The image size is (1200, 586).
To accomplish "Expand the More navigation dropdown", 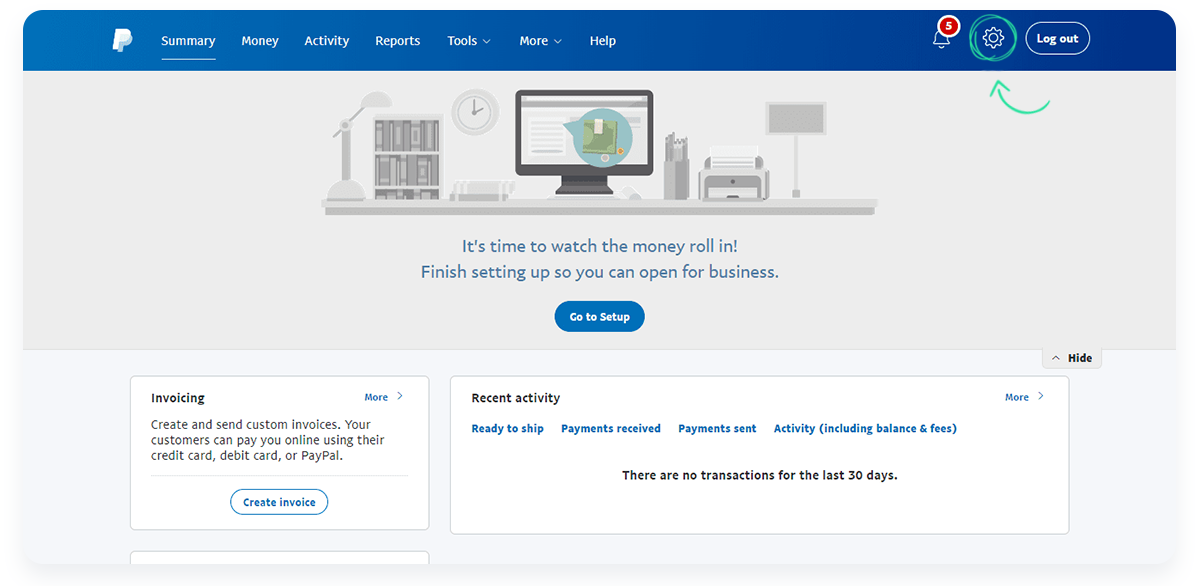I will [x=541, y=41].
